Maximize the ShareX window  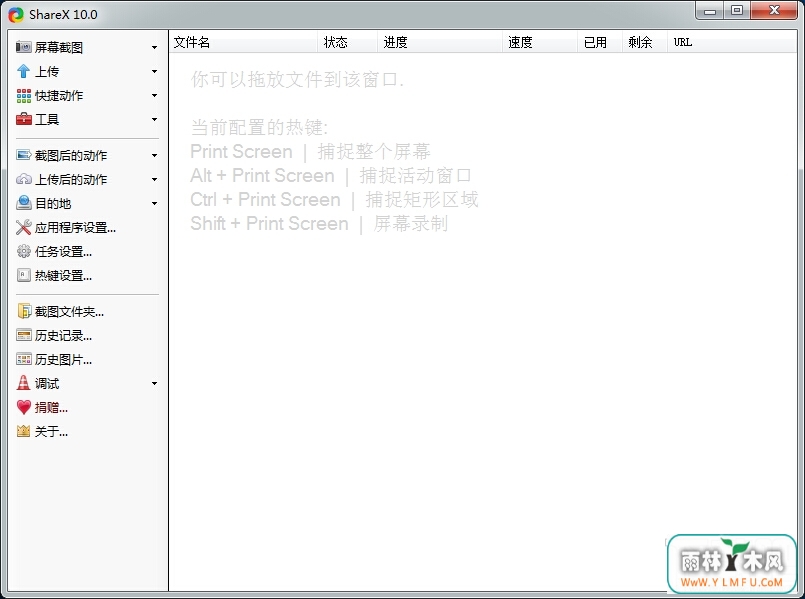737,11
